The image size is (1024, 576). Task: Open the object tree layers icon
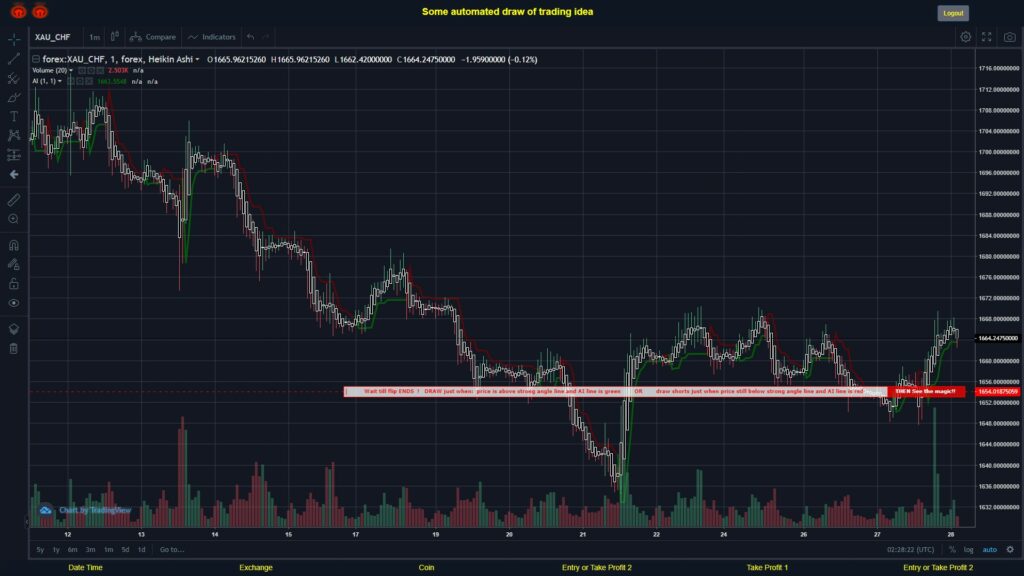pyautogui.click(x=14, y=329)
